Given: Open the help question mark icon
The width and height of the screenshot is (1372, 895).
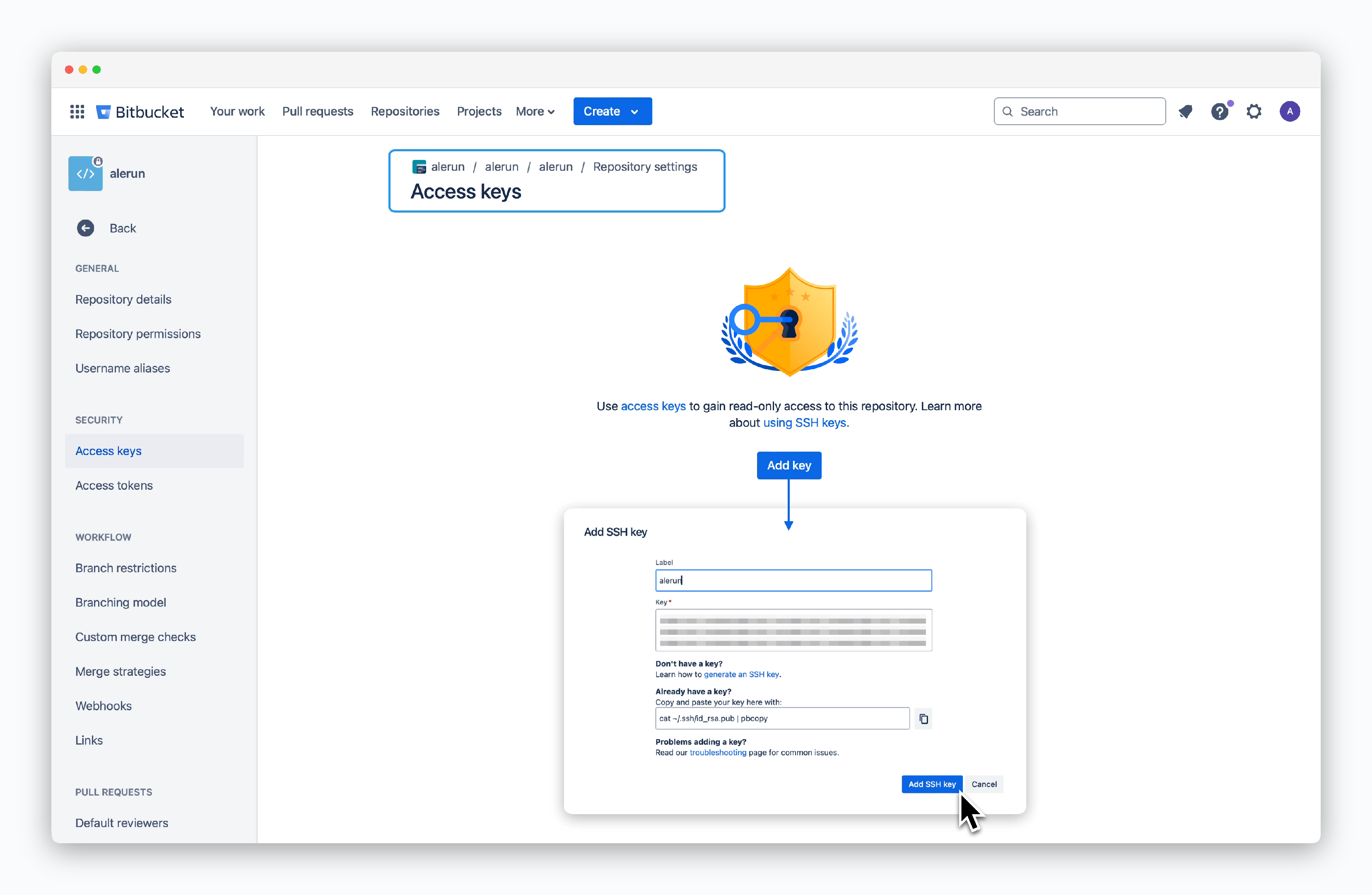Looking at the screenshot, I should point(1220,111).
